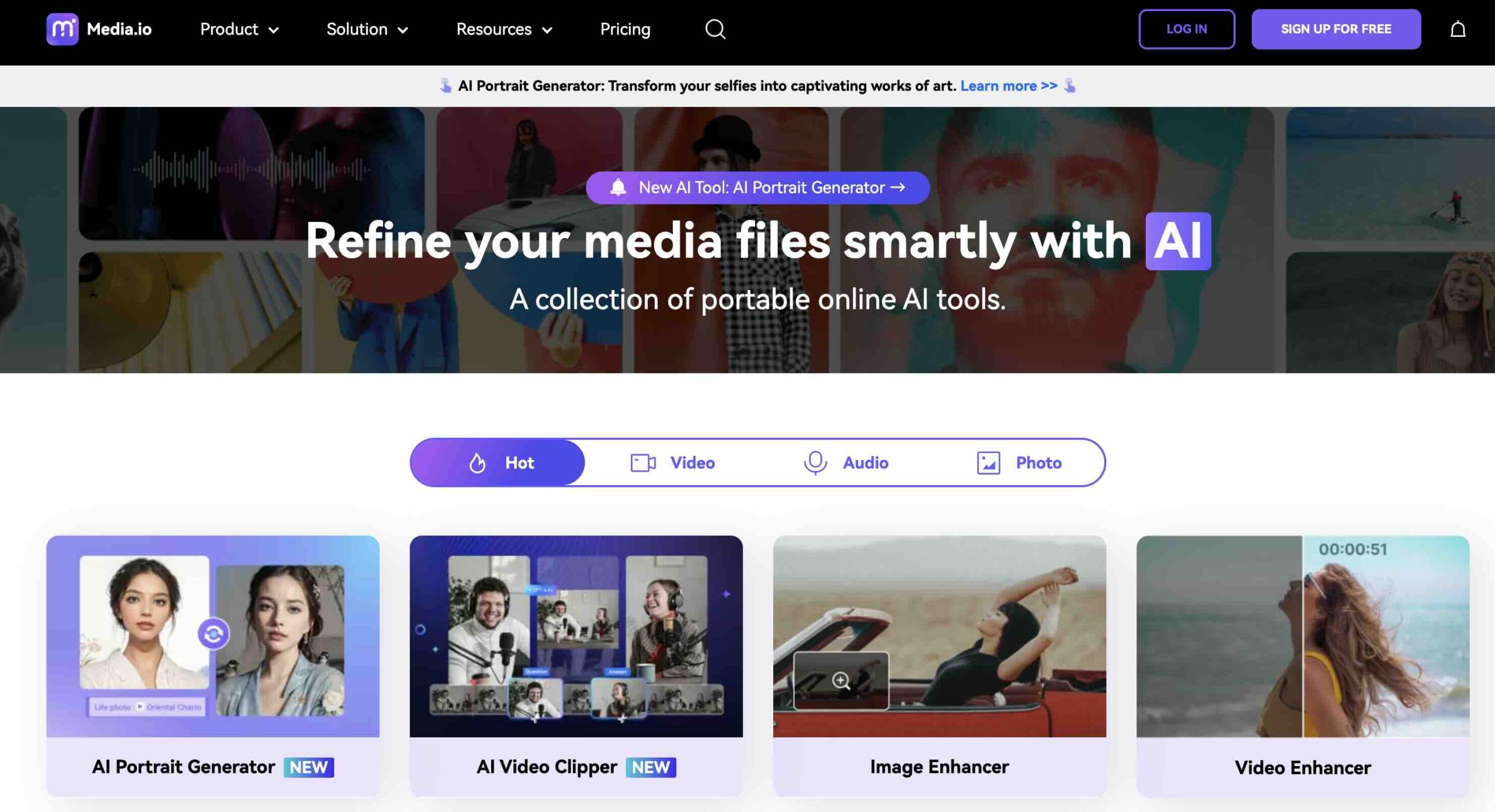
Task: Expand the Solution dropdown
Action: (367, 28)
